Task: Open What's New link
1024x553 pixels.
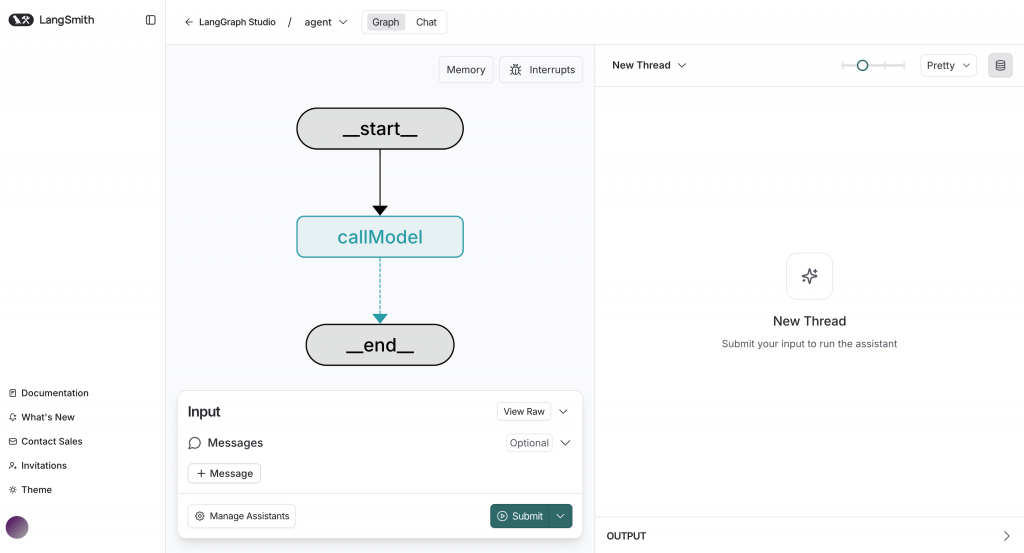Action: [x=41, y=417]
